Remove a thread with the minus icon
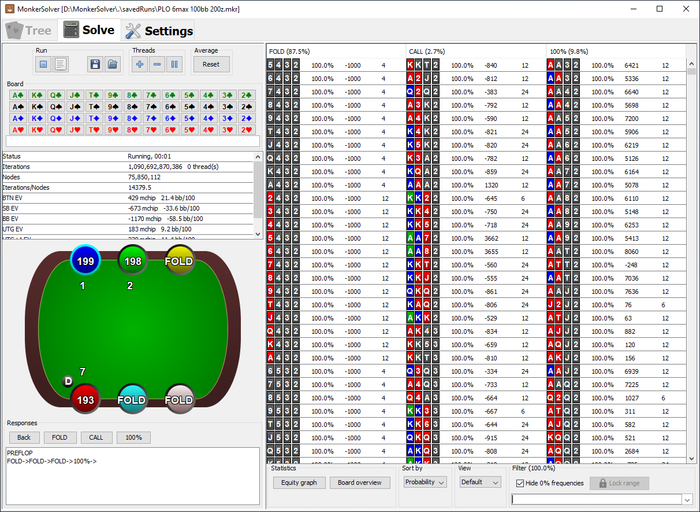 point(157,64)
